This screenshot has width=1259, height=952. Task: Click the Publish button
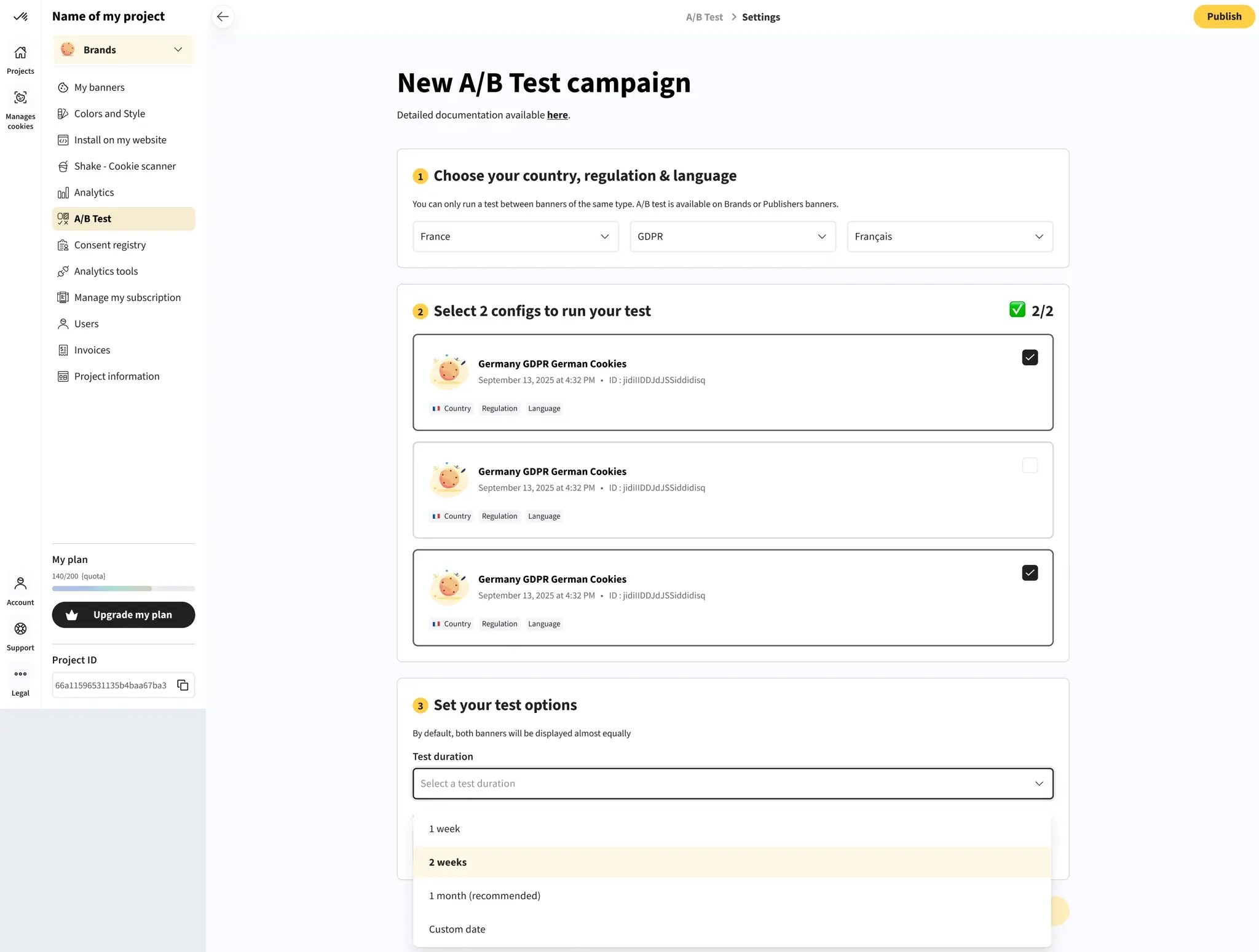1224,17
